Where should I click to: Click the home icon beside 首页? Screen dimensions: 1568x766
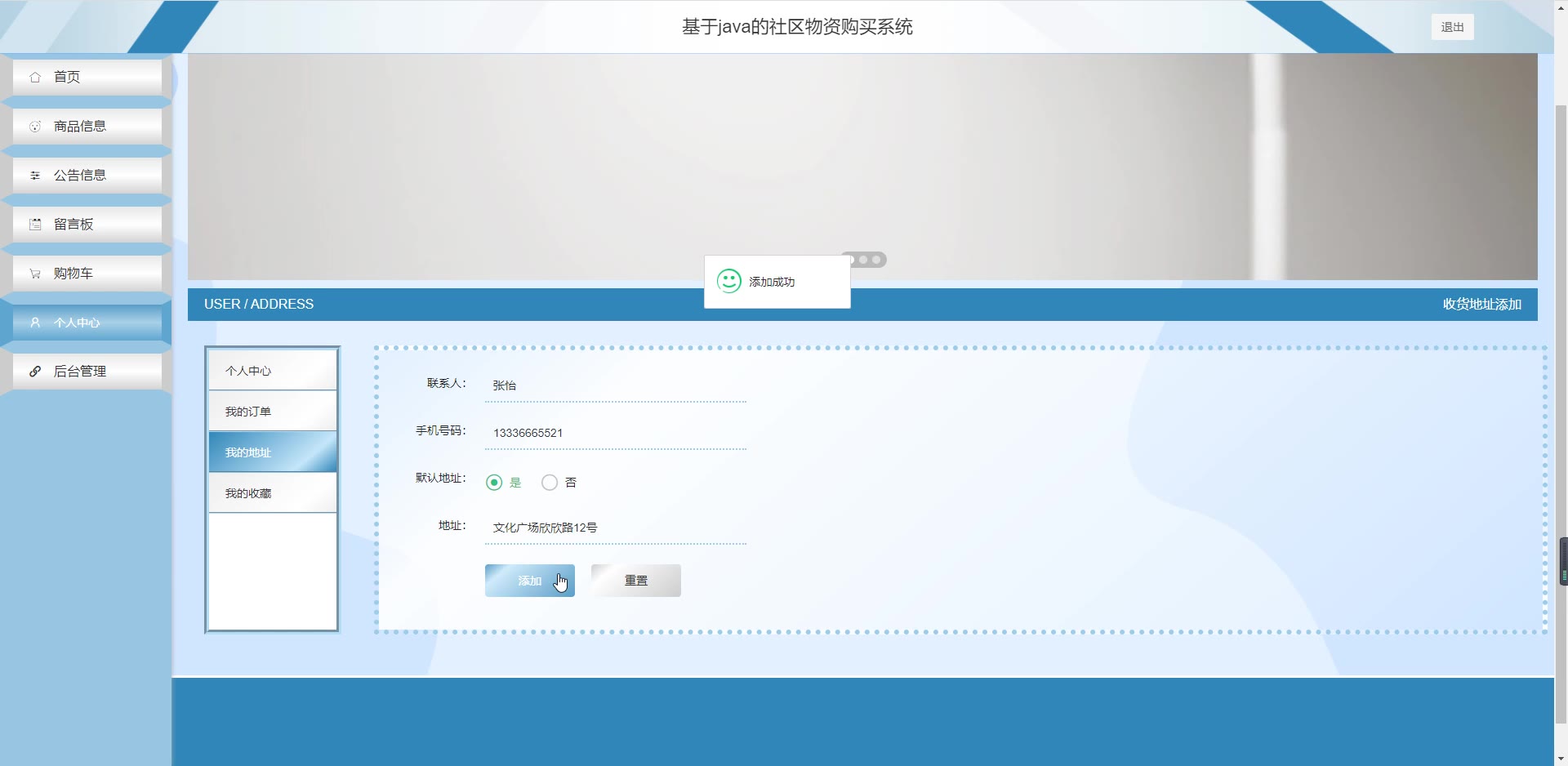[x=35, y=78]
